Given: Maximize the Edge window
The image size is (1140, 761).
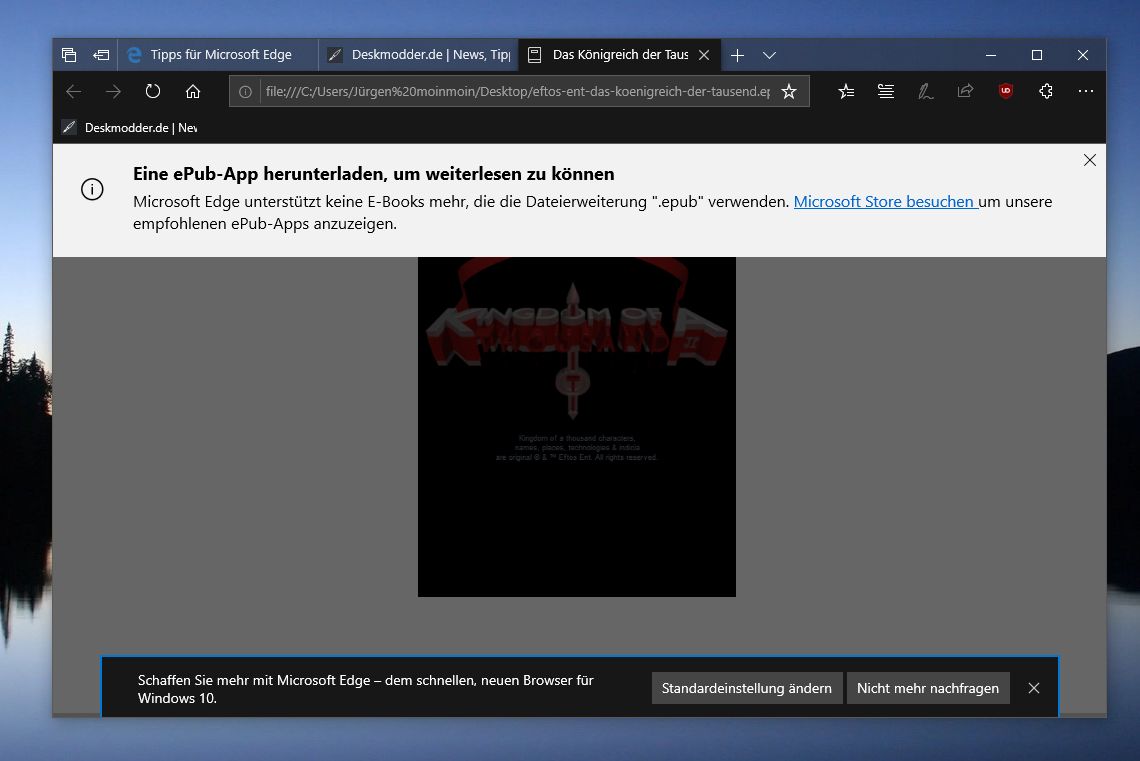Looking at the screenshot, I should [x=1037, y=55].
